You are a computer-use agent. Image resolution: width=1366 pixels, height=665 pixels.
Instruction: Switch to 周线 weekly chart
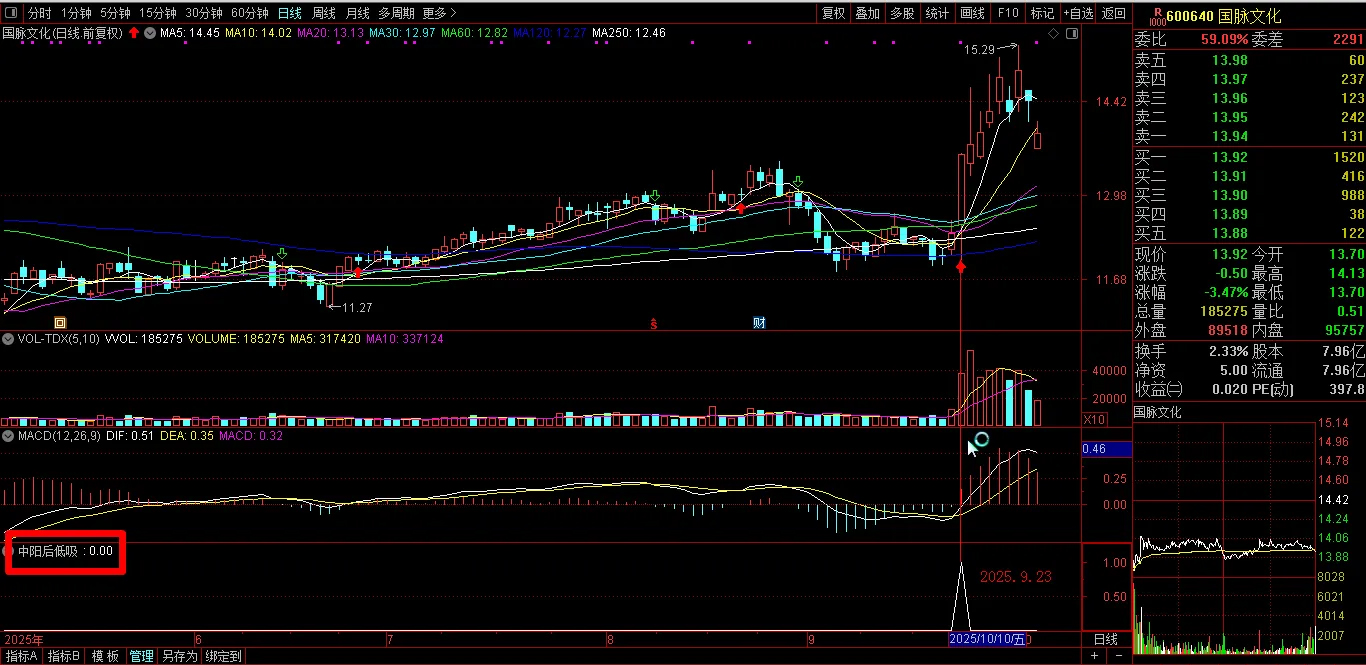coord(324,13)
